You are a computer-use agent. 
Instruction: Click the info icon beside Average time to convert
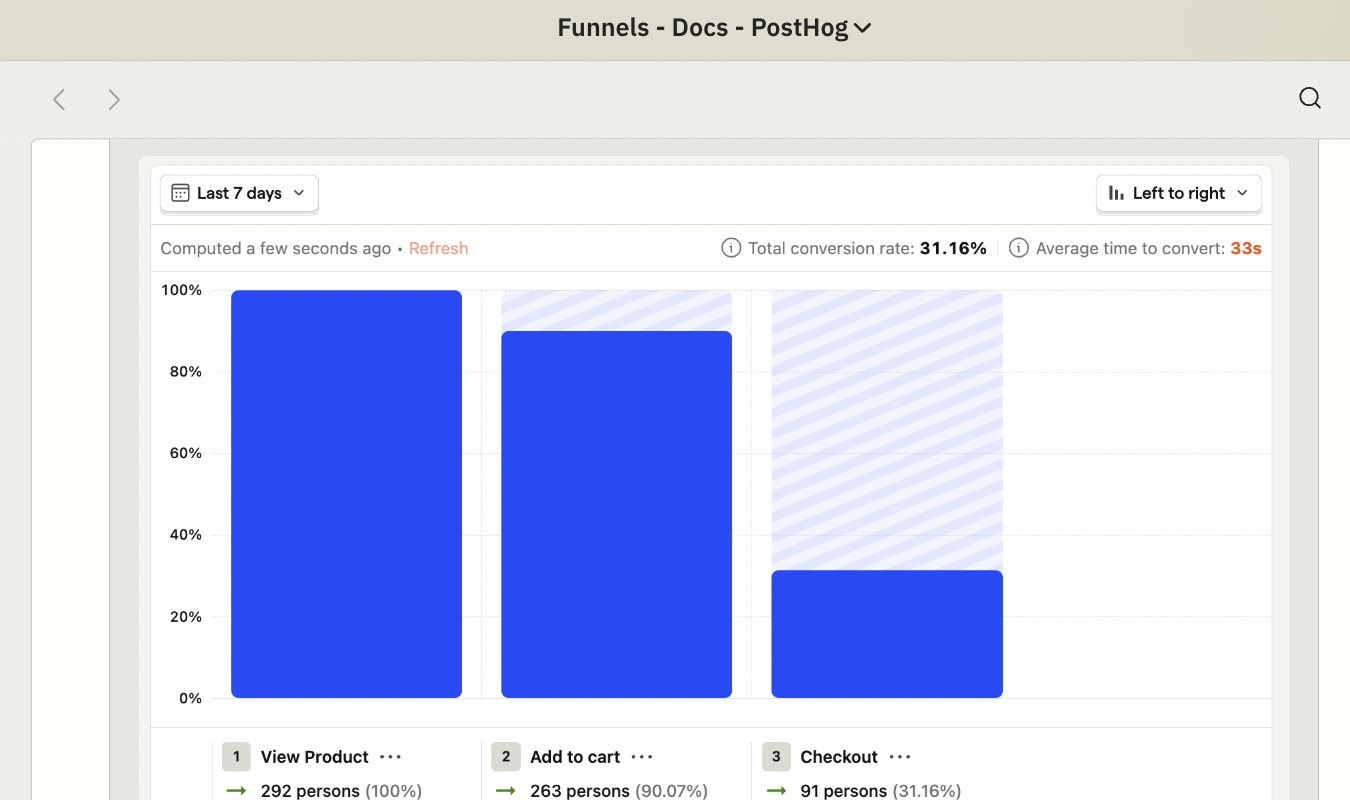(x=1017, y=248)
